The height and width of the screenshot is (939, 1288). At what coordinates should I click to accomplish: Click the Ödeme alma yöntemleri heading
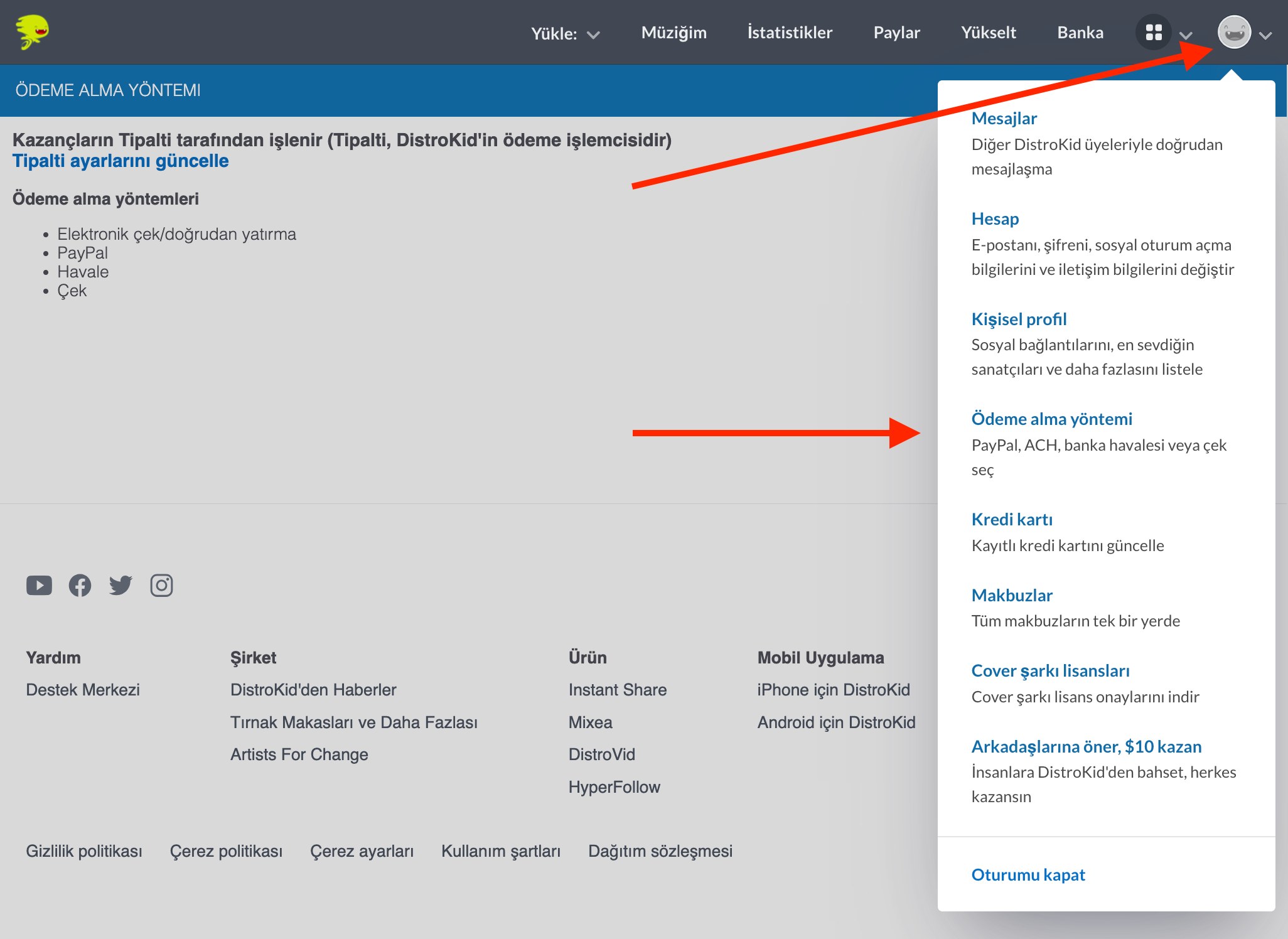105,199
